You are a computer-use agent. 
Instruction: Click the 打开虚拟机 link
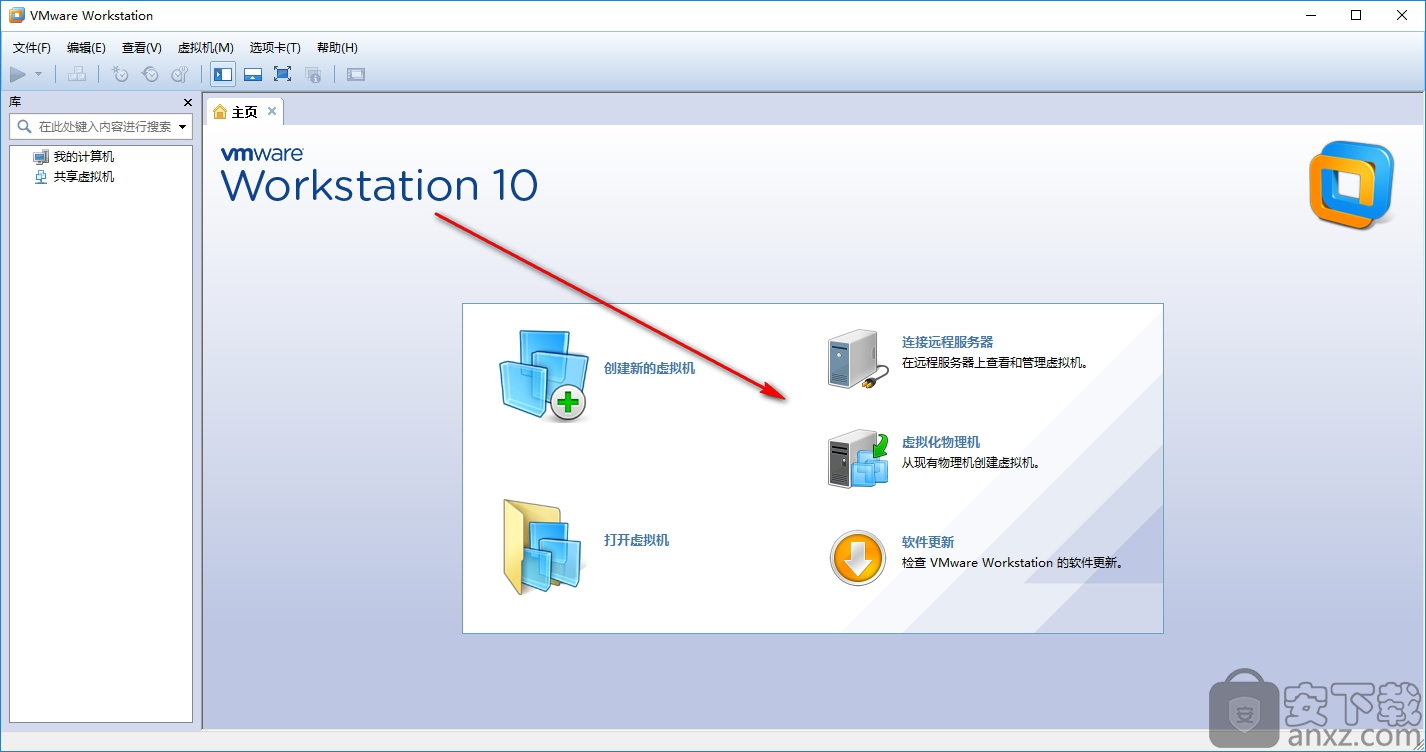[636, 540]
